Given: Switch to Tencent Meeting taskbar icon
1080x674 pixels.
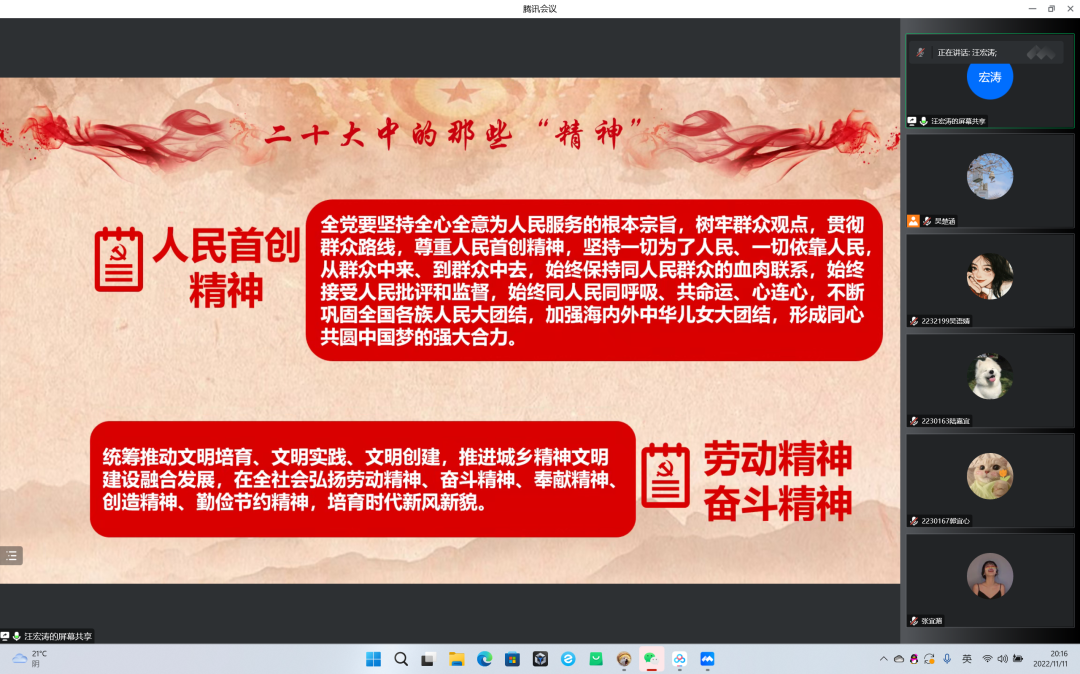Looking at the screenshot, I should click(x=707, y=659).
